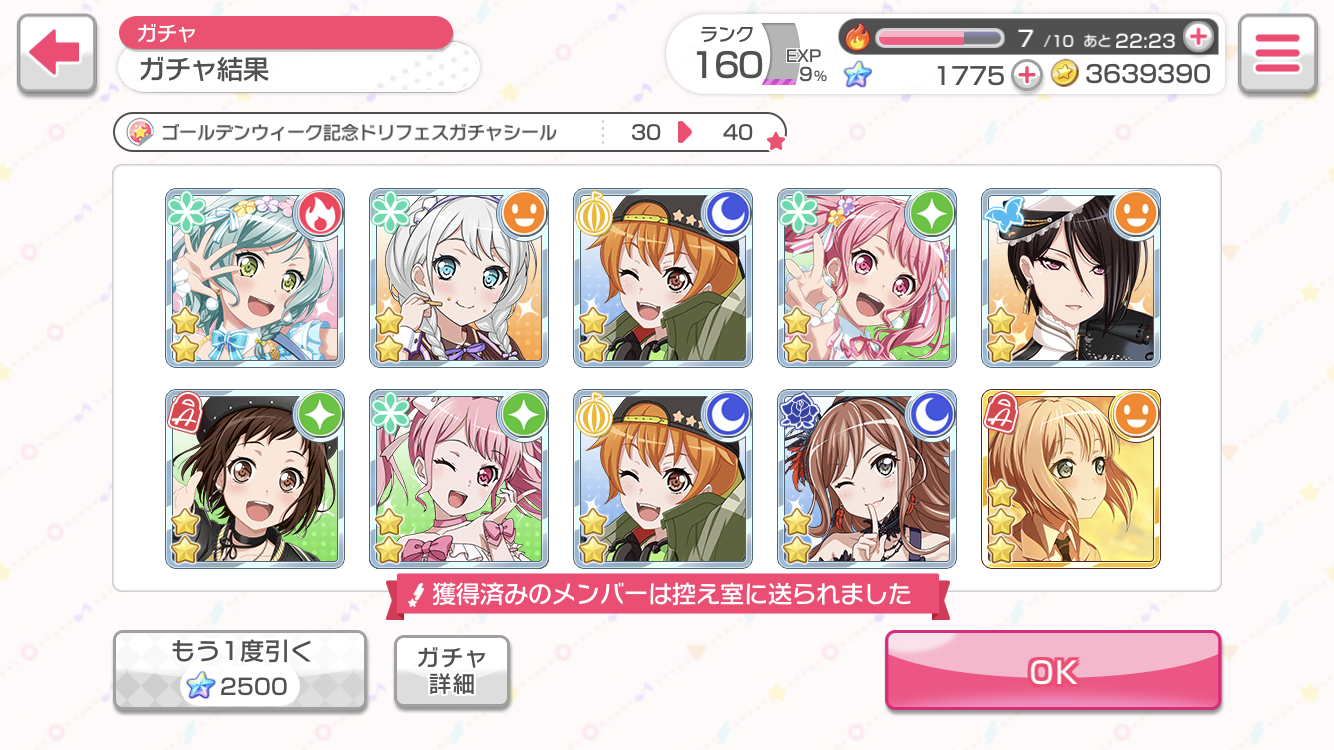Tap the blue star gem icon beside 1775
The width and height of the screenshot is (1334, 750).
pyautogui.click(x=857, y=75)
